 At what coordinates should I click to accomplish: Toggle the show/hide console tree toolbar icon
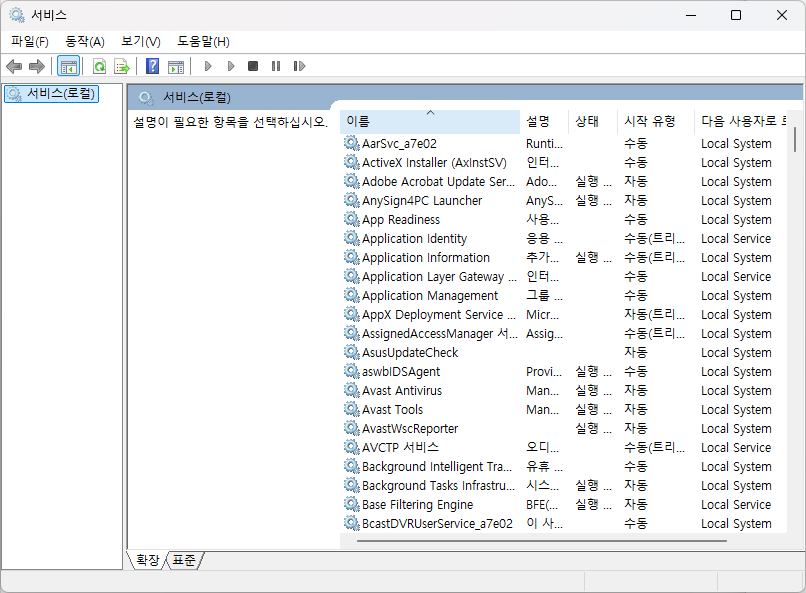68,66
